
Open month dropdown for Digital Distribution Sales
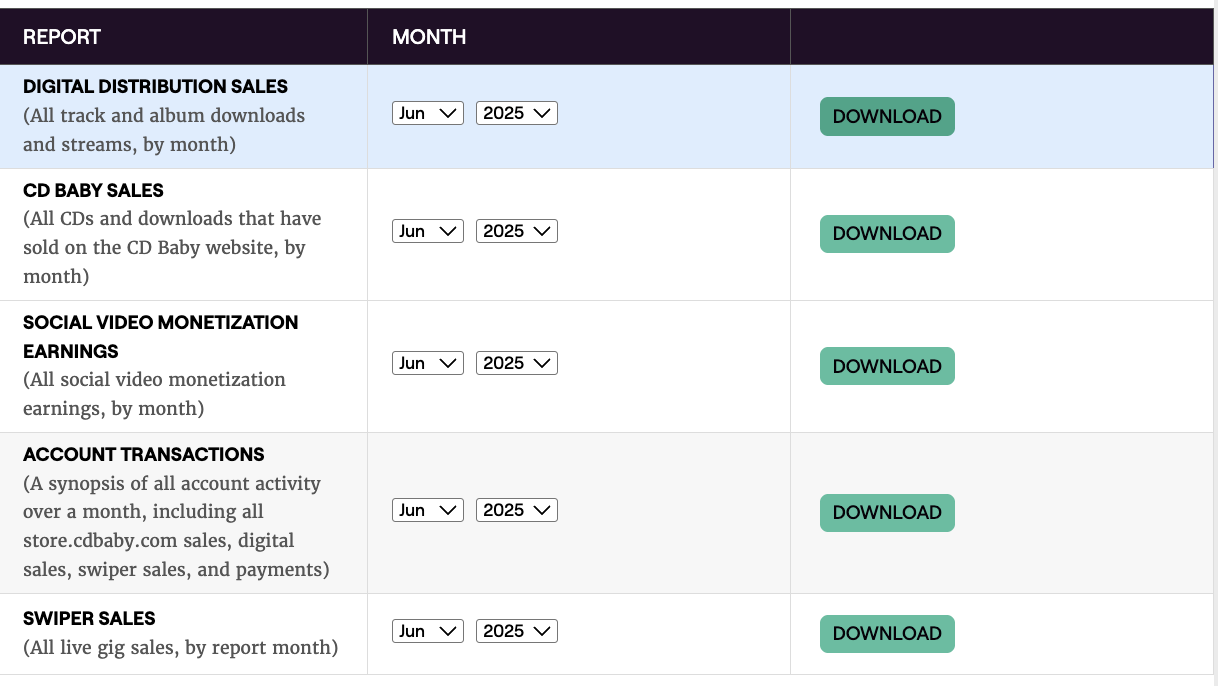[x=428, y=113]
